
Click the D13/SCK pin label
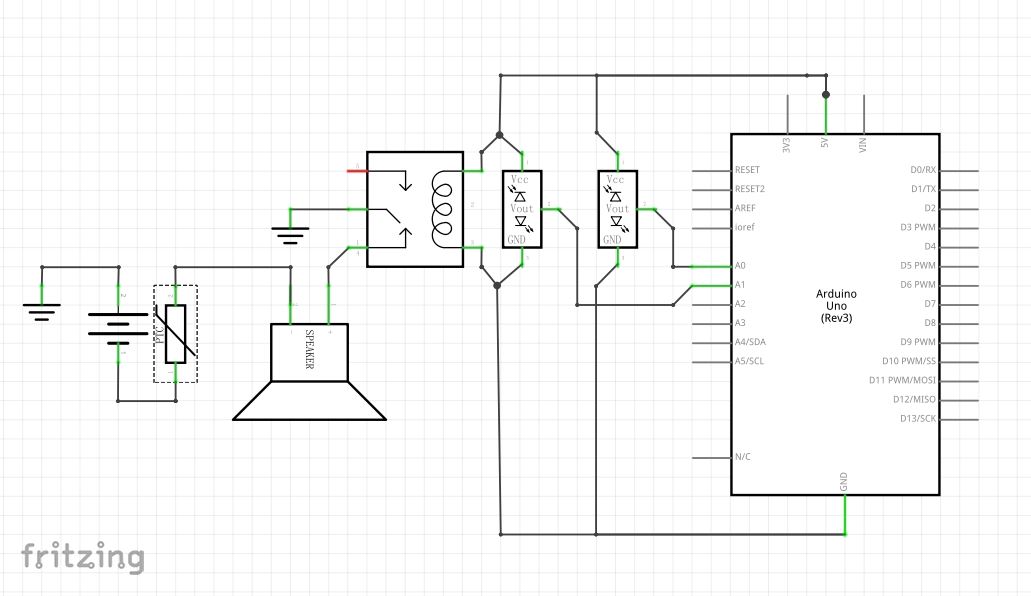click(918, 418)
